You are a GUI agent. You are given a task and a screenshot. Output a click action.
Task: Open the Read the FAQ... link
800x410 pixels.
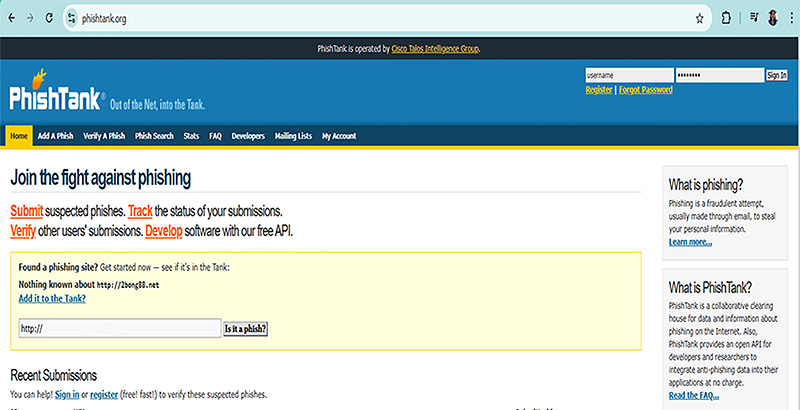[694, 396]
